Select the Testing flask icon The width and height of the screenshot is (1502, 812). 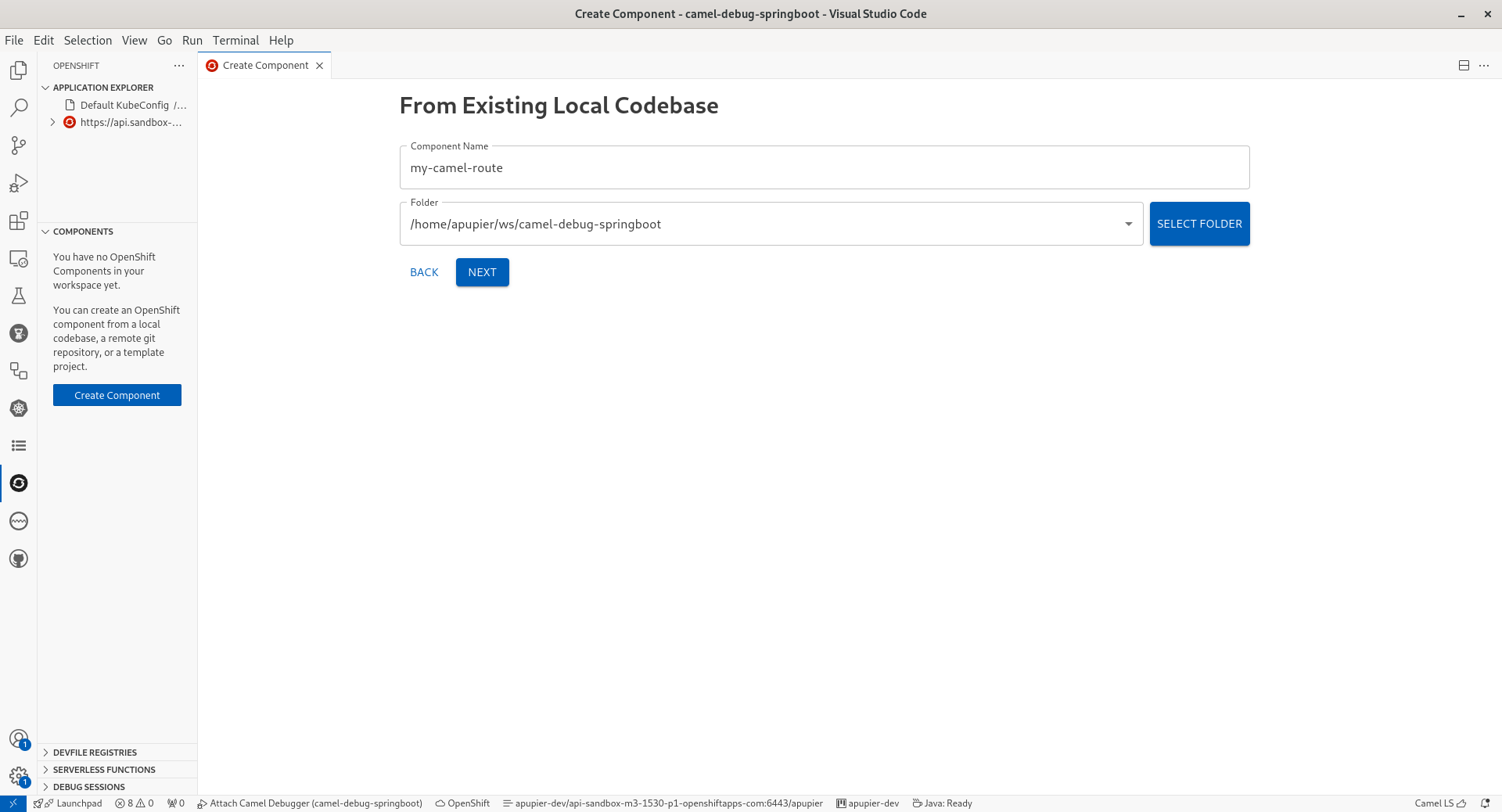pos(18,295)
